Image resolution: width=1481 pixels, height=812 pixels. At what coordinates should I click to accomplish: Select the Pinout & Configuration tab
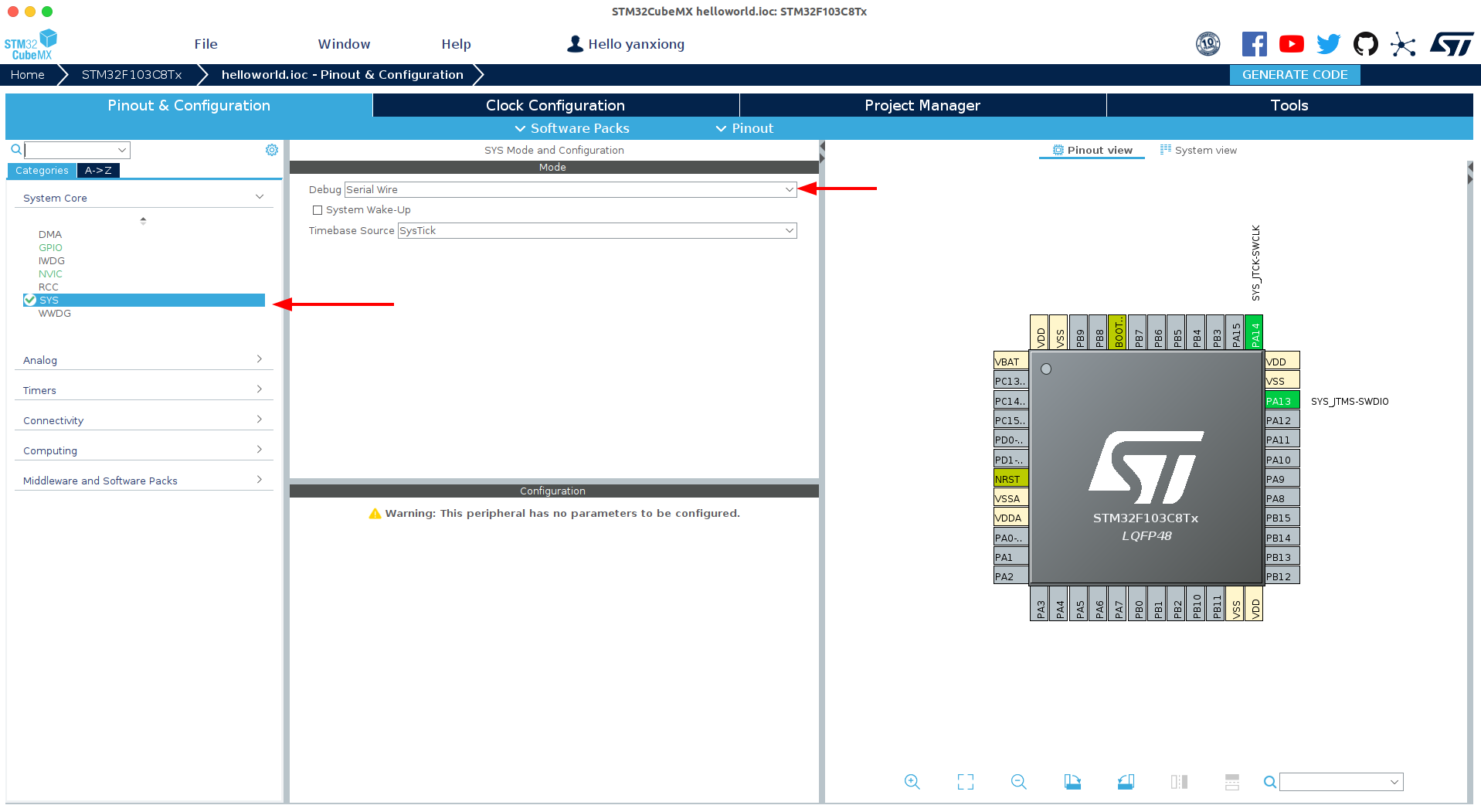coord(189,105)
